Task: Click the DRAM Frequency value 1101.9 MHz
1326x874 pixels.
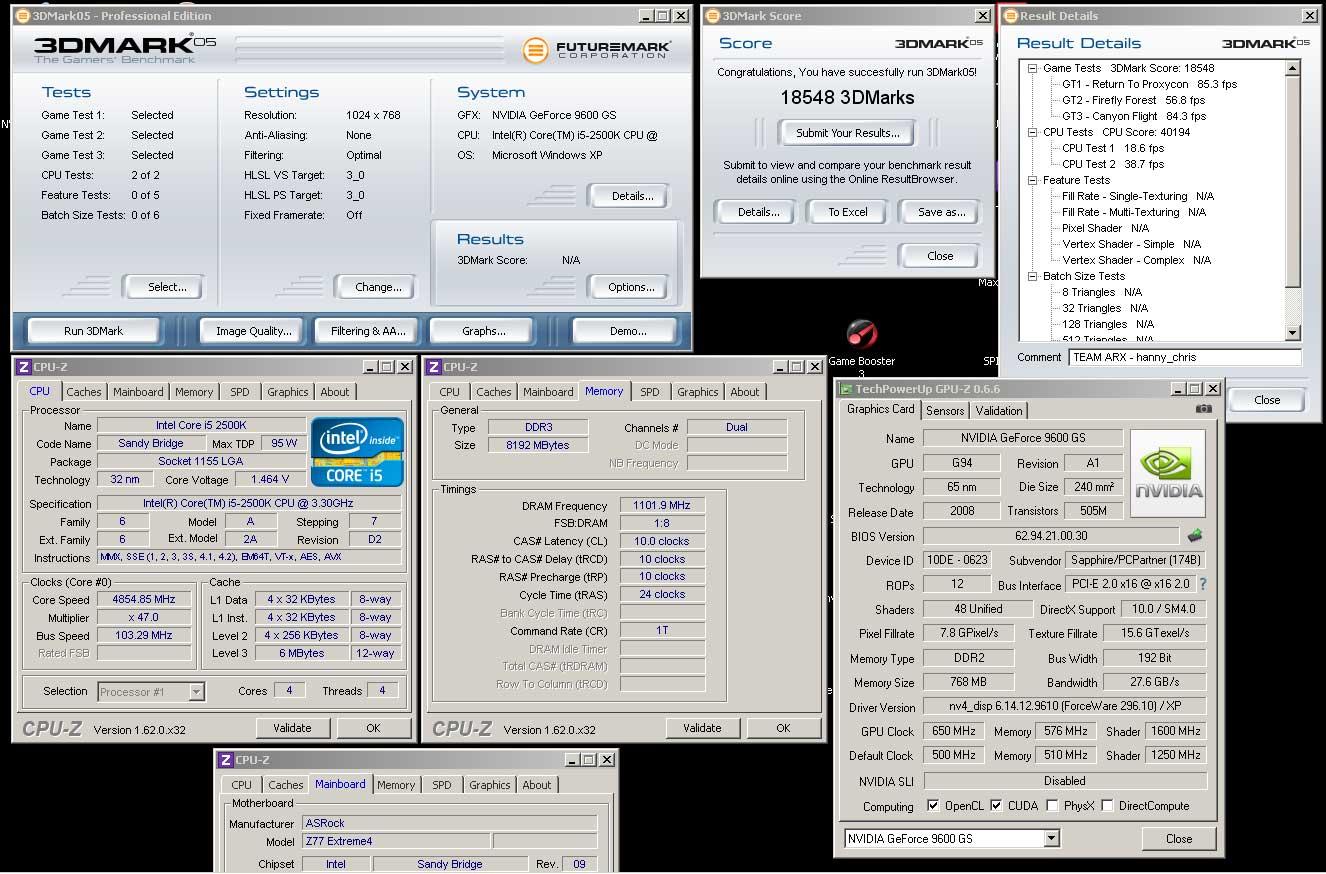Action: pyautogui.click(x=662, y=505)
